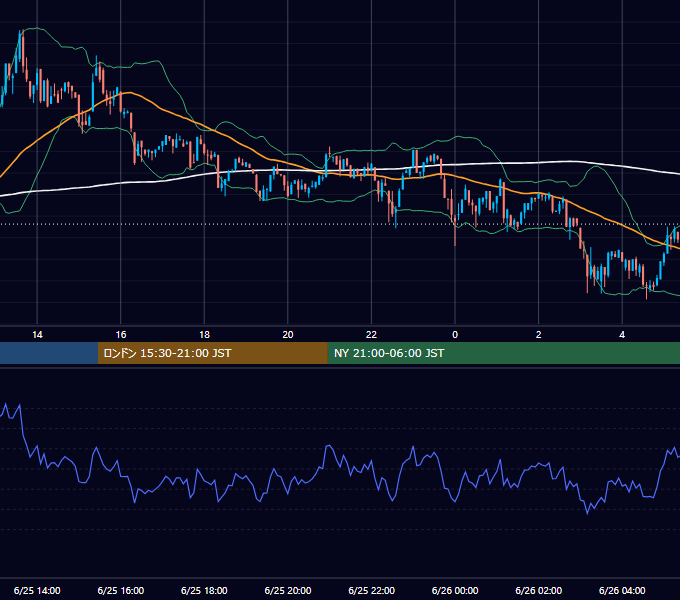Click the 2 hour axis label
The height and width of the screenshot is (600, 680).
tap(539, 335)
